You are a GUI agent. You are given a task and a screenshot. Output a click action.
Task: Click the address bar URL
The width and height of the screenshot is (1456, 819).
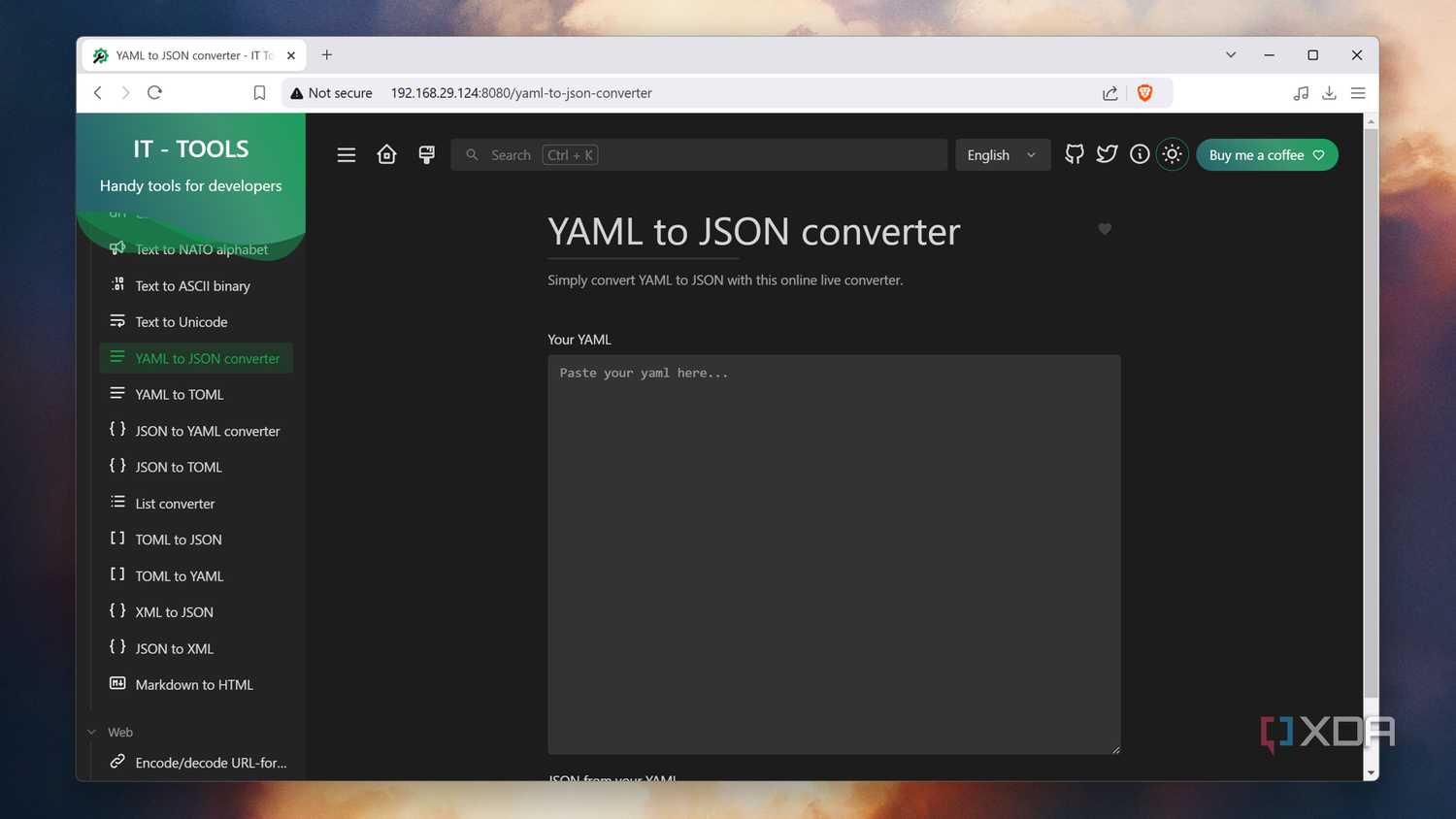tap(521, 93)
